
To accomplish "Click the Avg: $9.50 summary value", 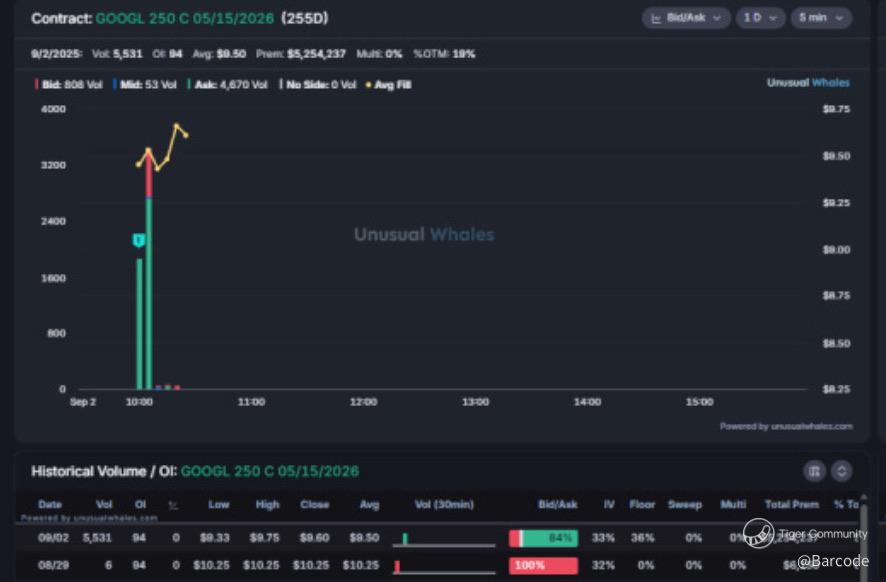I will [x=219, y=54].
